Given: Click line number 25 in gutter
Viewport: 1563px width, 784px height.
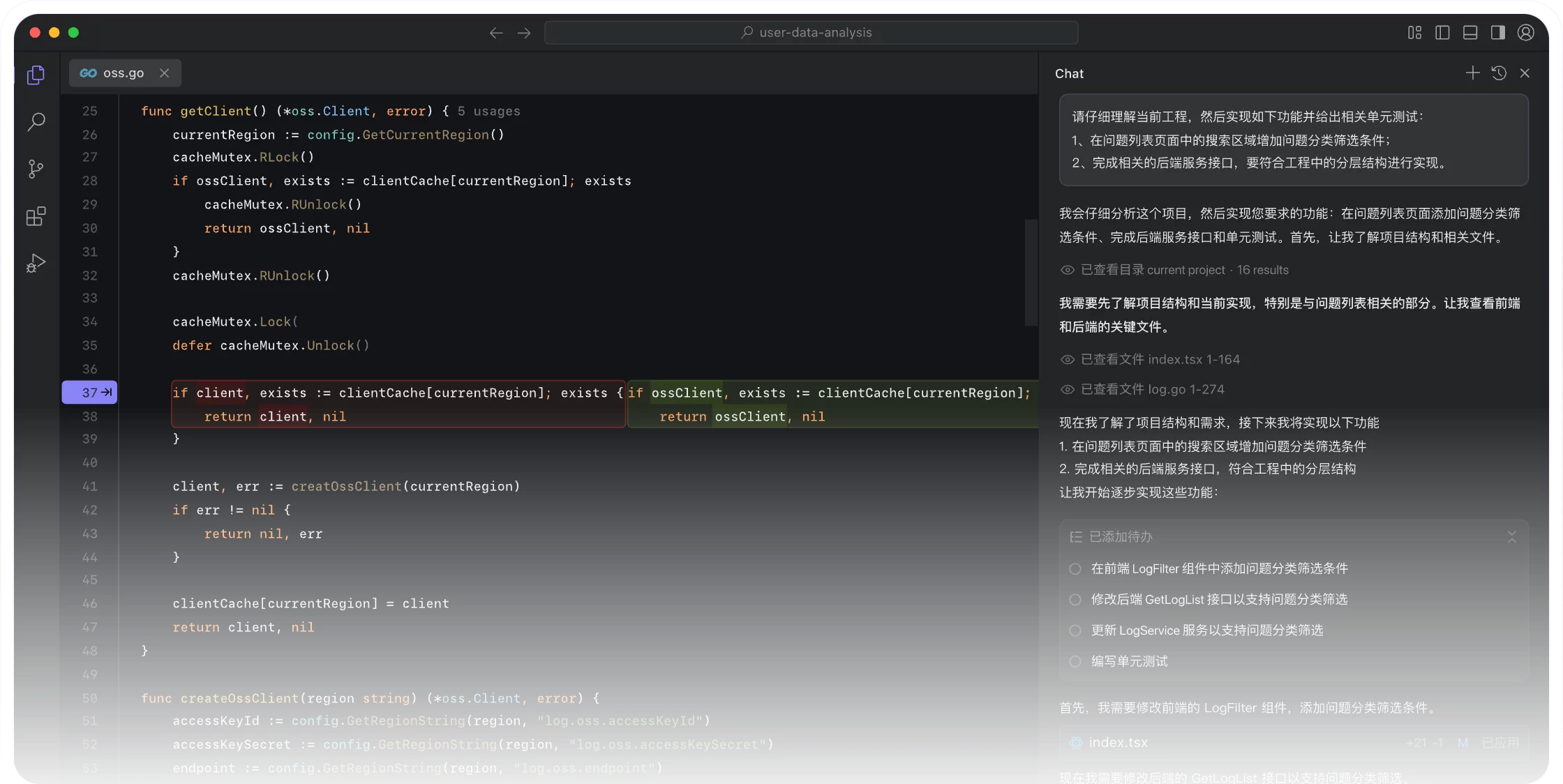Looking at the screenshot, I should click(90, 112).
